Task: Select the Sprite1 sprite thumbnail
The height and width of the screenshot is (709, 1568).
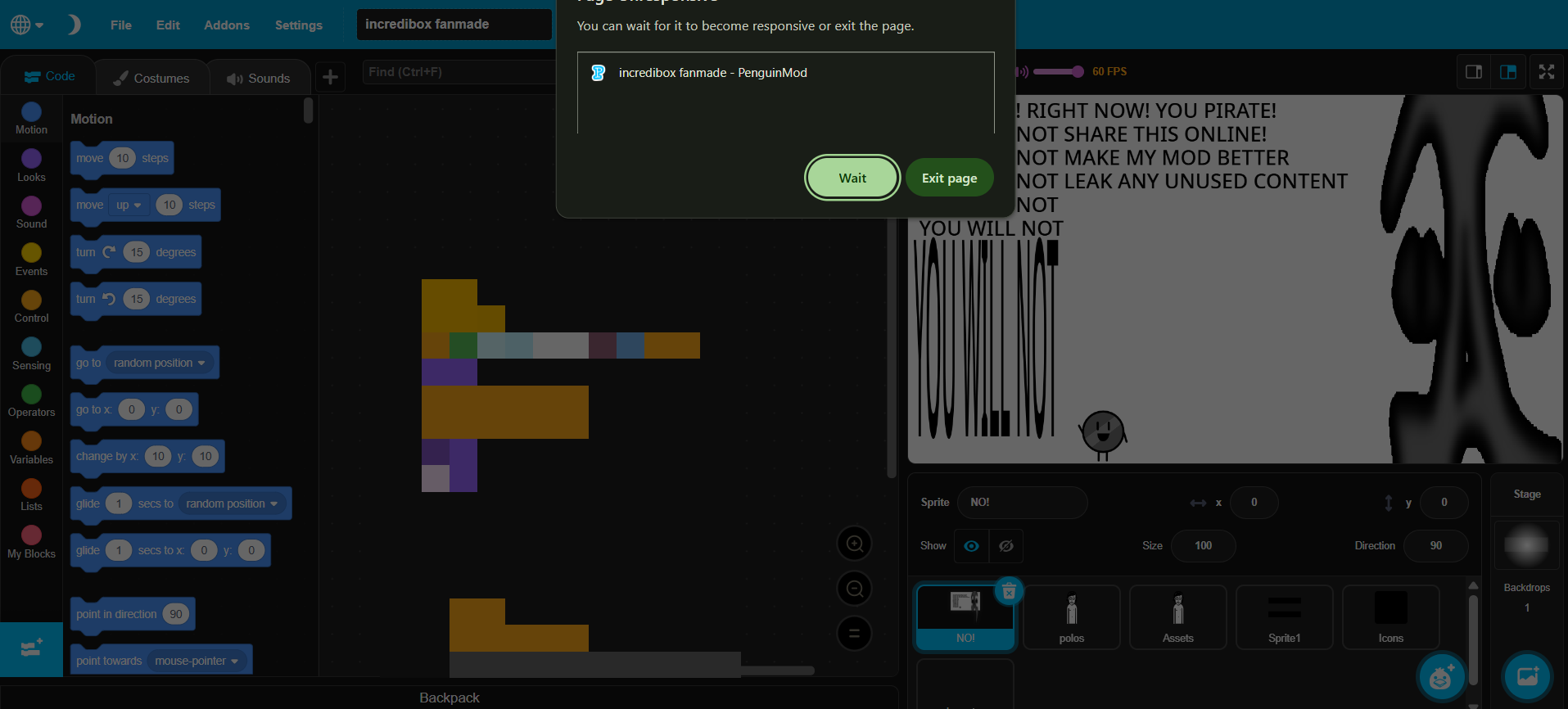Action: pos(1285,617)
